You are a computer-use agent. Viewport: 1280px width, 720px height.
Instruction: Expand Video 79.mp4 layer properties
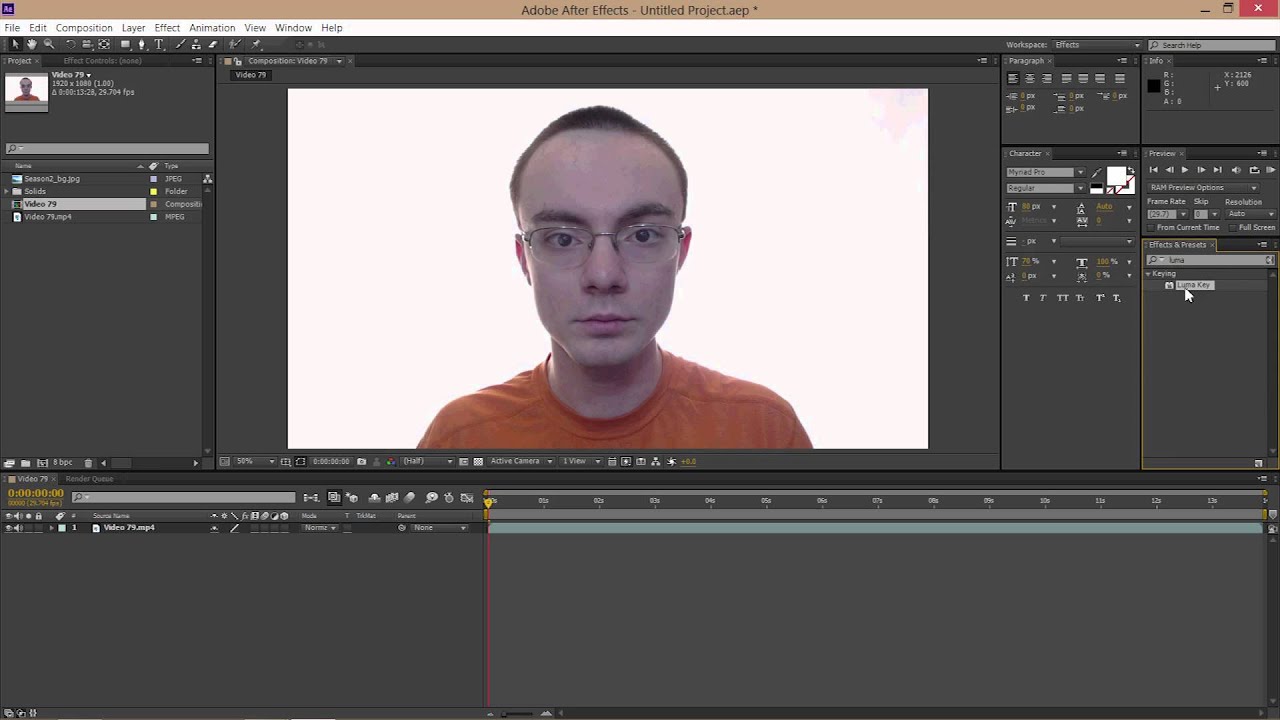[x=51, y=527]
